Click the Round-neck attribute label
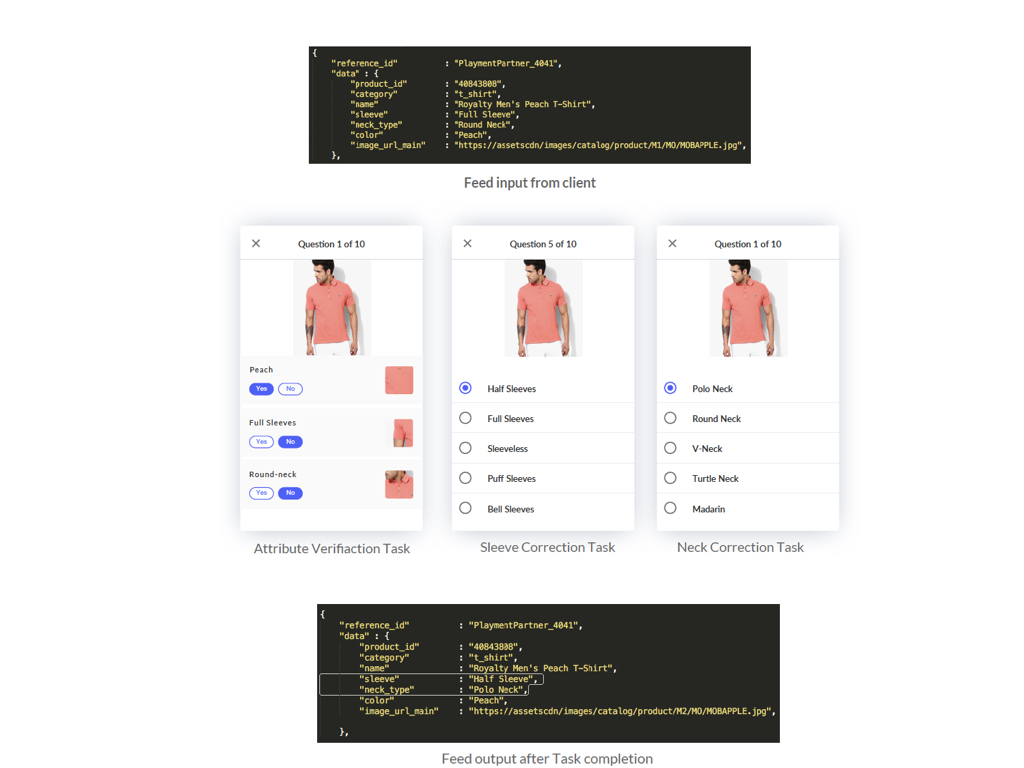The width and height of the screenshot is (1024, 768). pos(272,474)
